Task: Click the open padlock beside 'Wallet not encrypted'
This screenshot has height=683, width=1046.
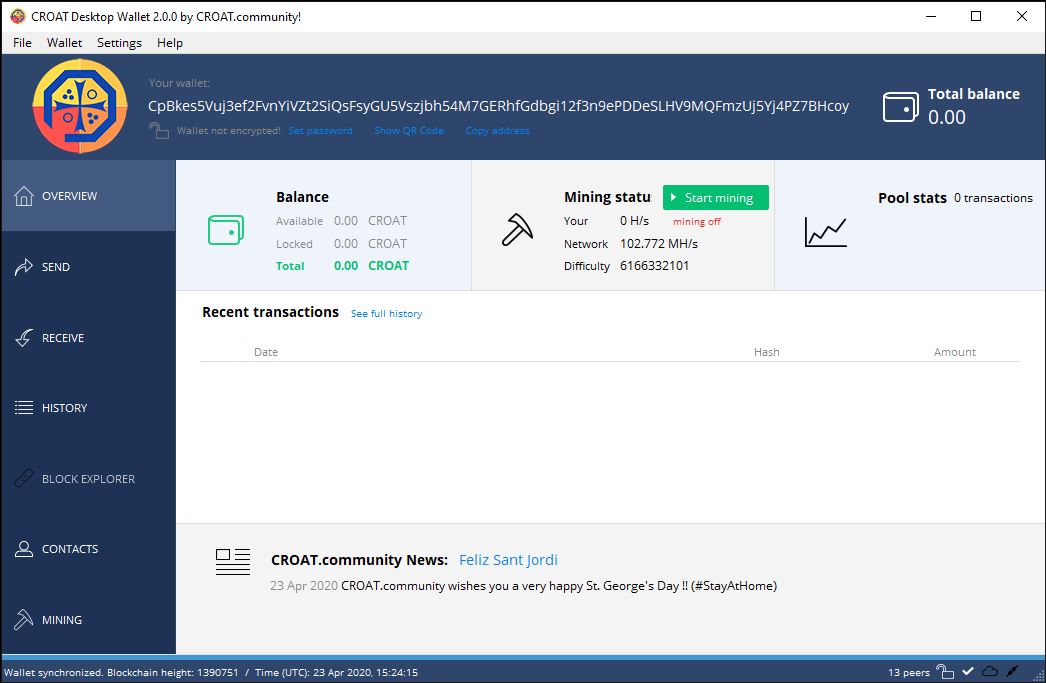Action: click(x=159, y=130)
